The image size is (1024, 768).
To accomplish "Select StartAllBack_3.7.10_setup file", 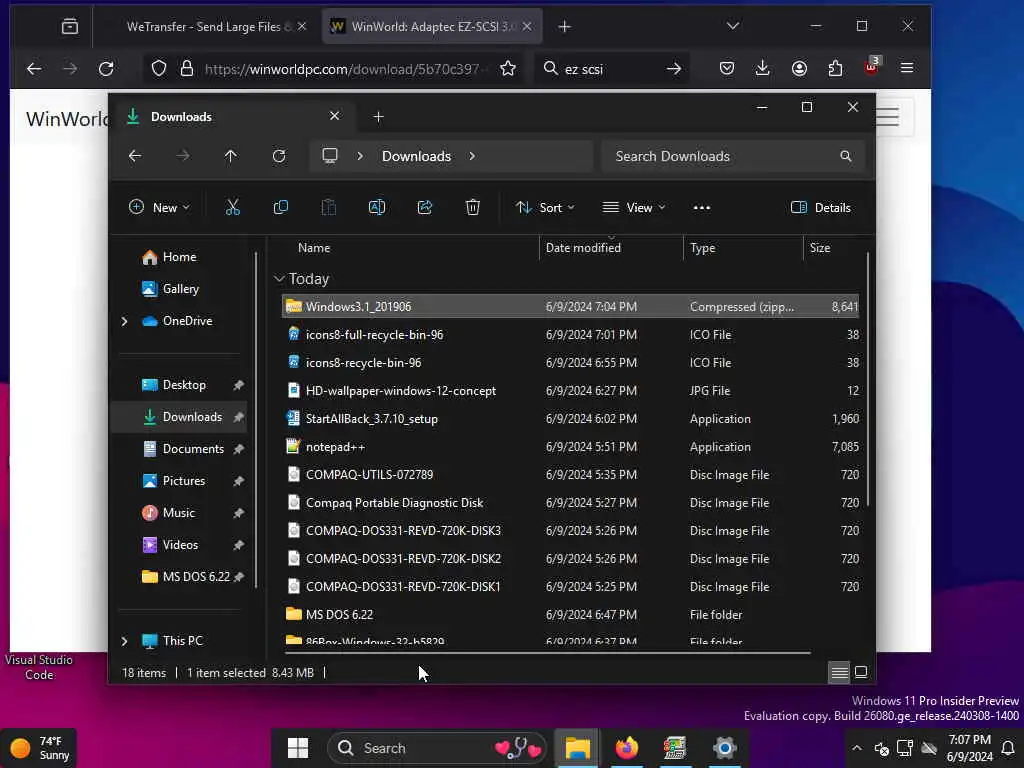I will pyautogui.click(x=570, y=419).
